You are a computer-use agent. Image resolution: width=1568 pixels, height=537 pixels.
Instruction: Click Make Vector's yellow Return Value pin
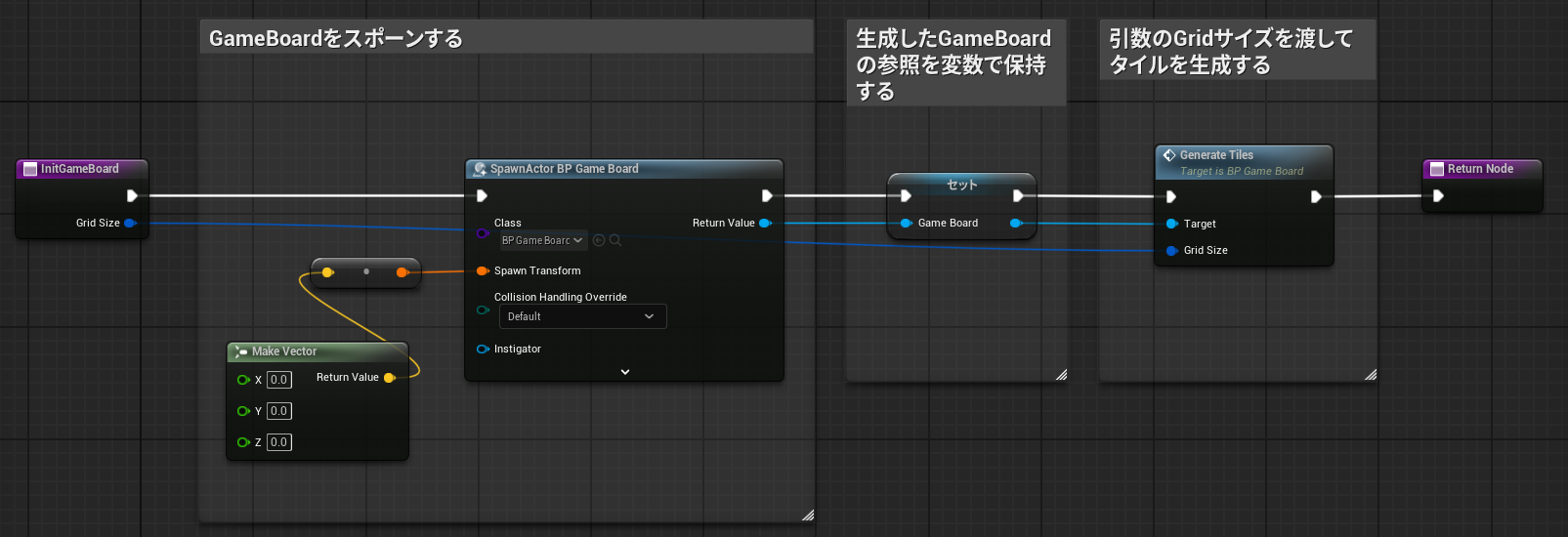[390, 378]
